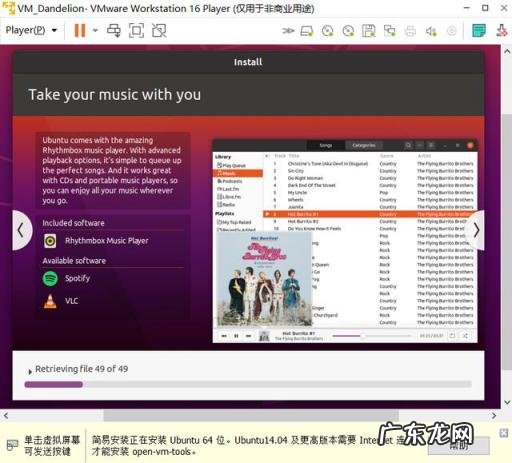Click 'Retrieving file 49 of 49' status text

[82, 369]
